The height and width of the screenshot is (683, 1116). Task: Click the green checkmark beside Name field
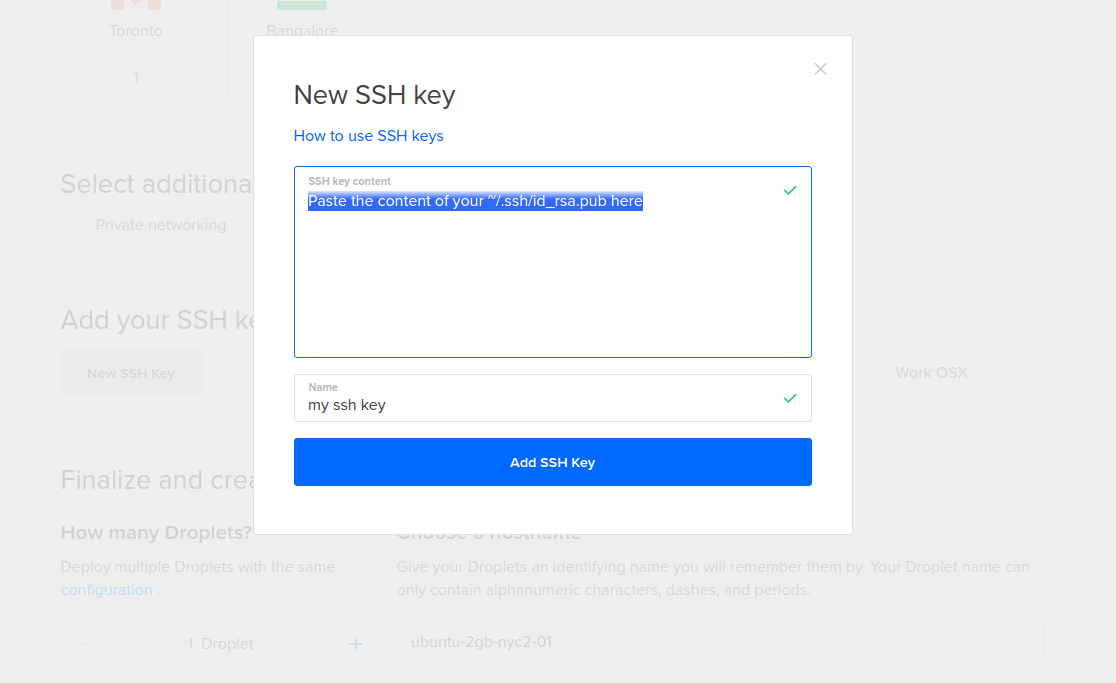790,397
